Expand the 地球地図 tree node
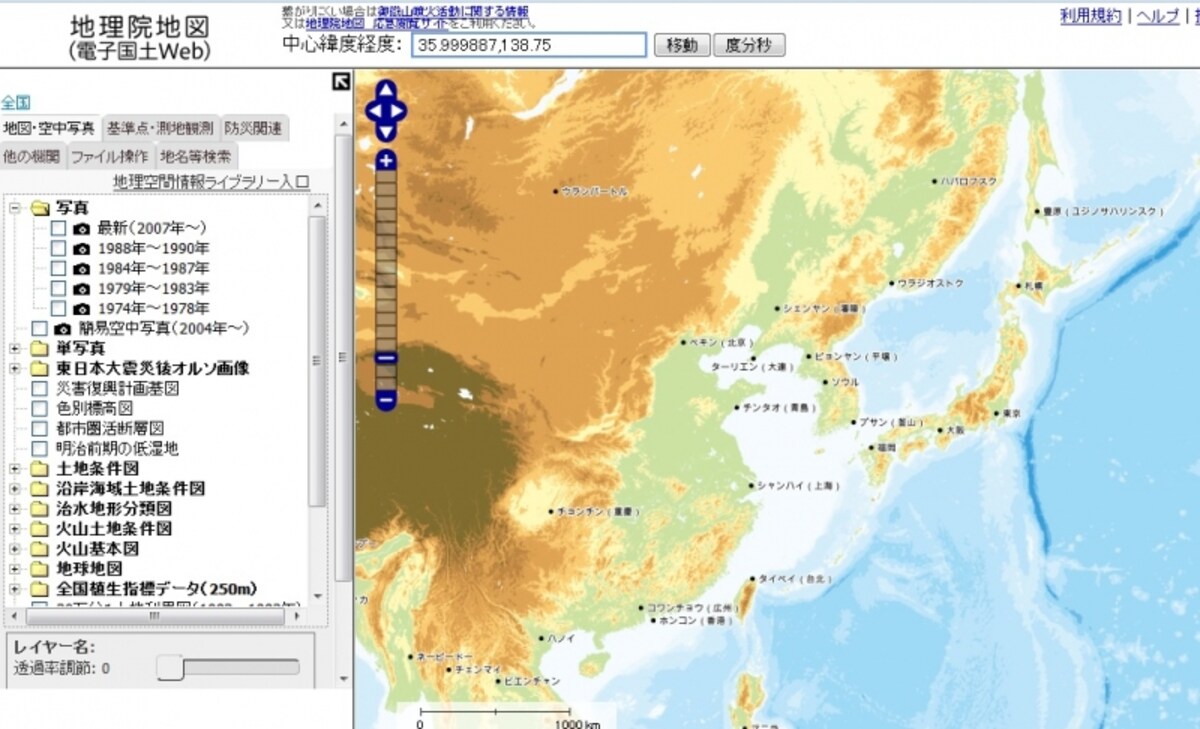Image resolution: width=1200 pixels, height=729 pixels. coord(15,569)
